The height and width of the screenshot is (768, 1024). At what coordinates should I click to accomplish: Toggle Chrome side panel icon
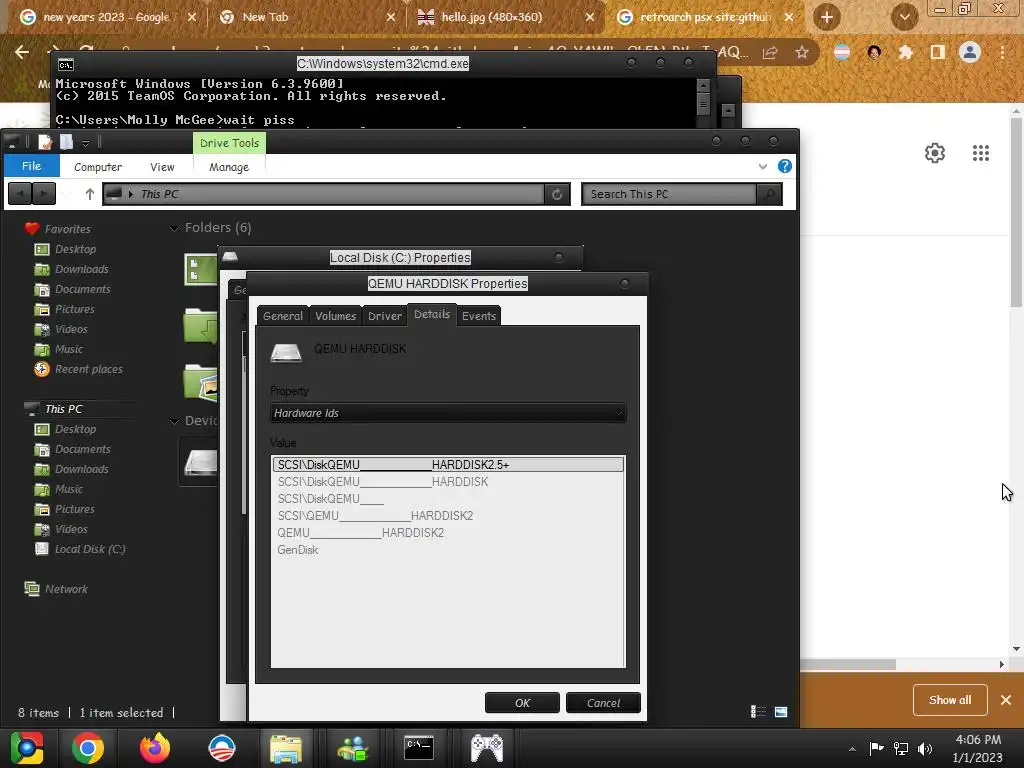pos(938,52)
